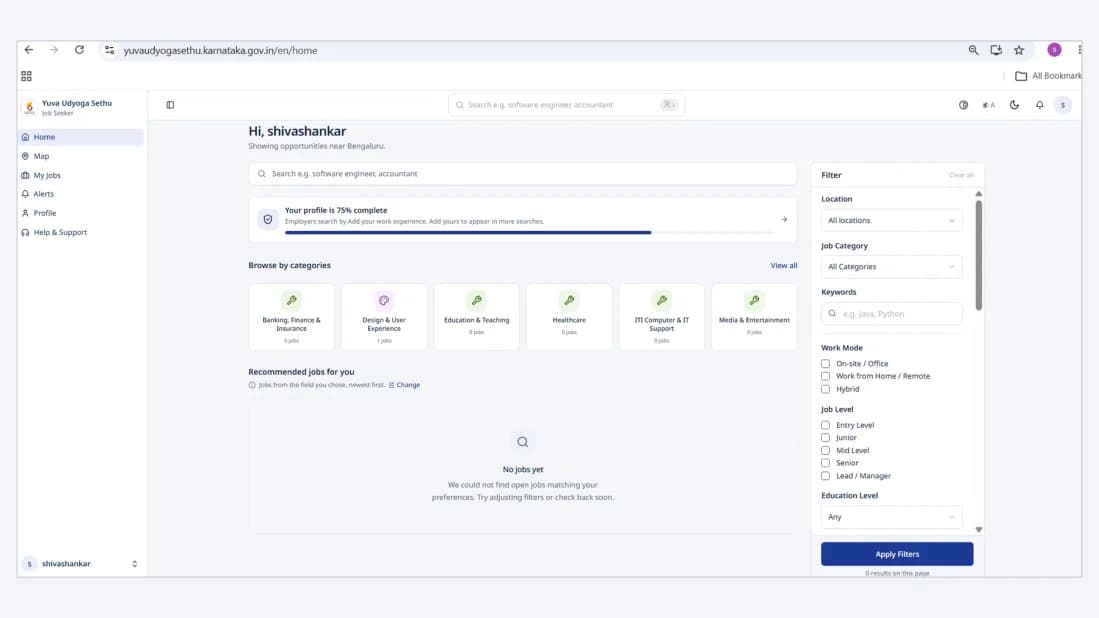The height and width of the screenshot is (618, 1099).
Task: Click the filter scrollbar up arrow
Action: click(x=978, y=194)
